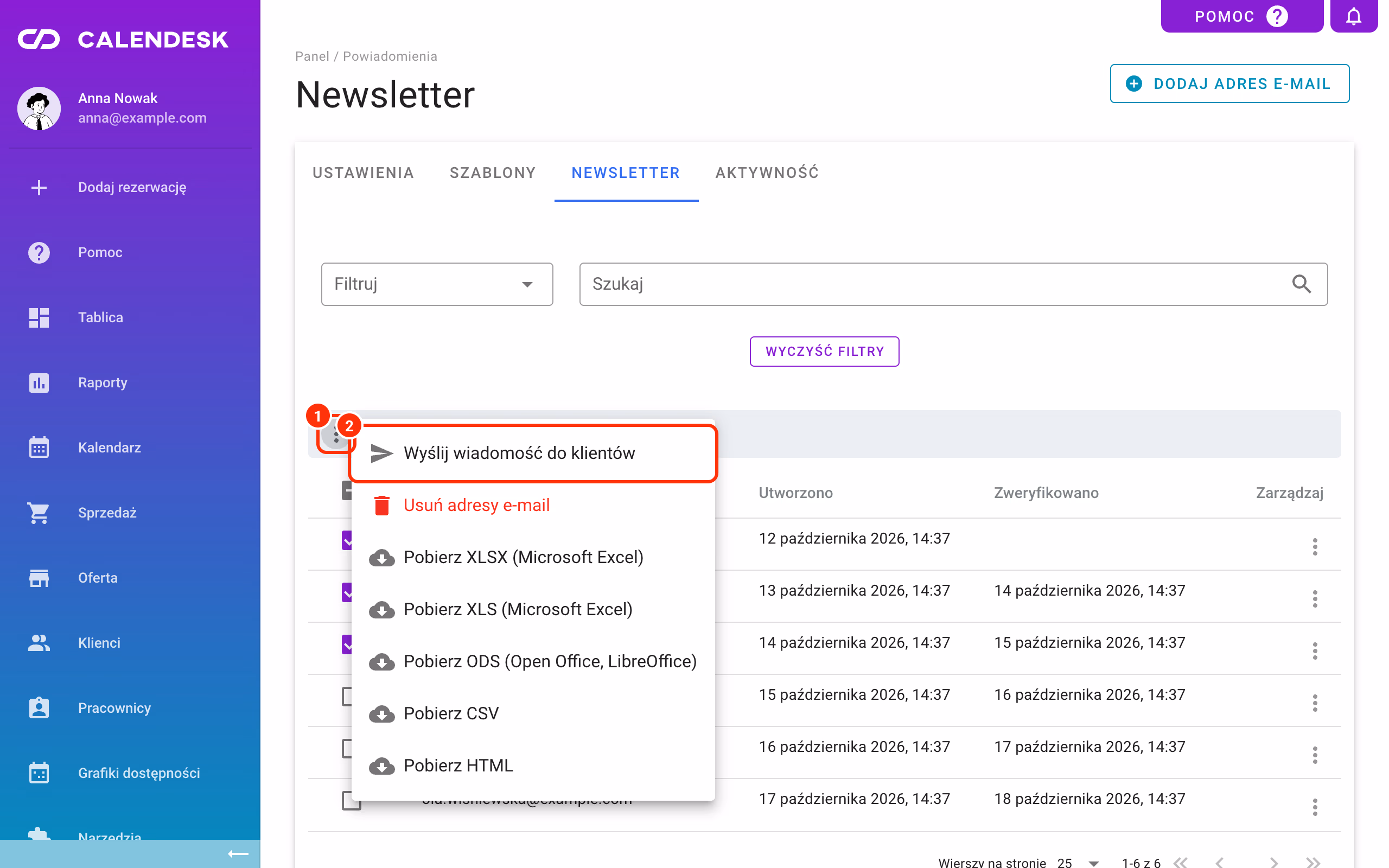This screenshot has width=1389, height=868.
Task: Toggle checkbox for row created 16 października
Action: (x=346, y=748)
